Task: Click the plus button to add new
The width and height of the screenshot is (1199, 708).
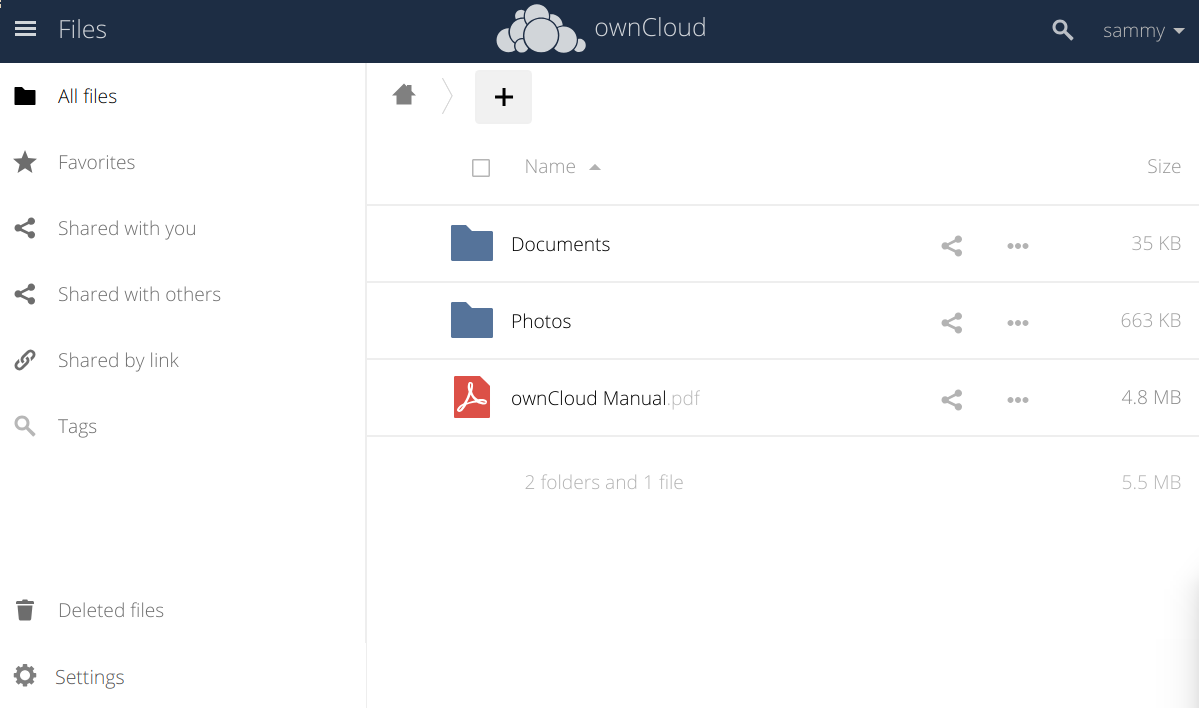Action: coord(503,97)
